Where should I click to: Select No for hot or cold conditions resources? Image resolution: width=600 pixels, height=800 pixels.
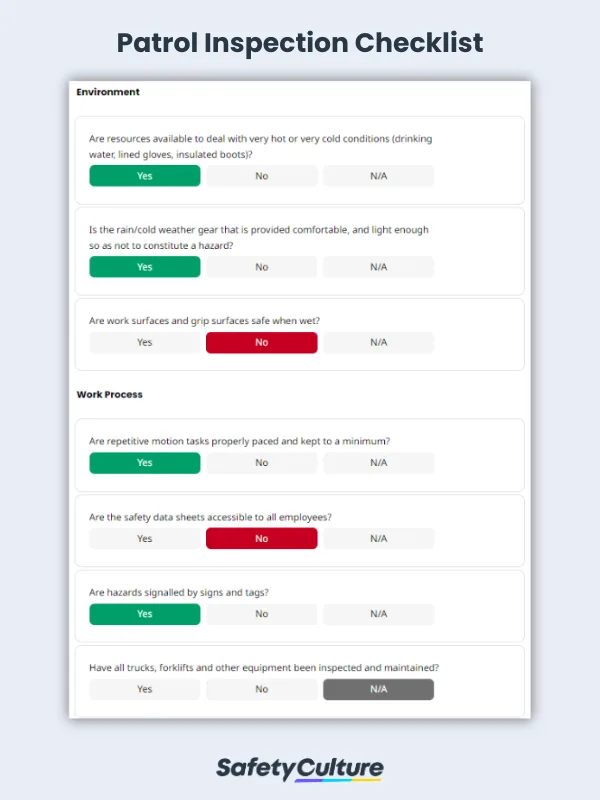pos(261,176)
